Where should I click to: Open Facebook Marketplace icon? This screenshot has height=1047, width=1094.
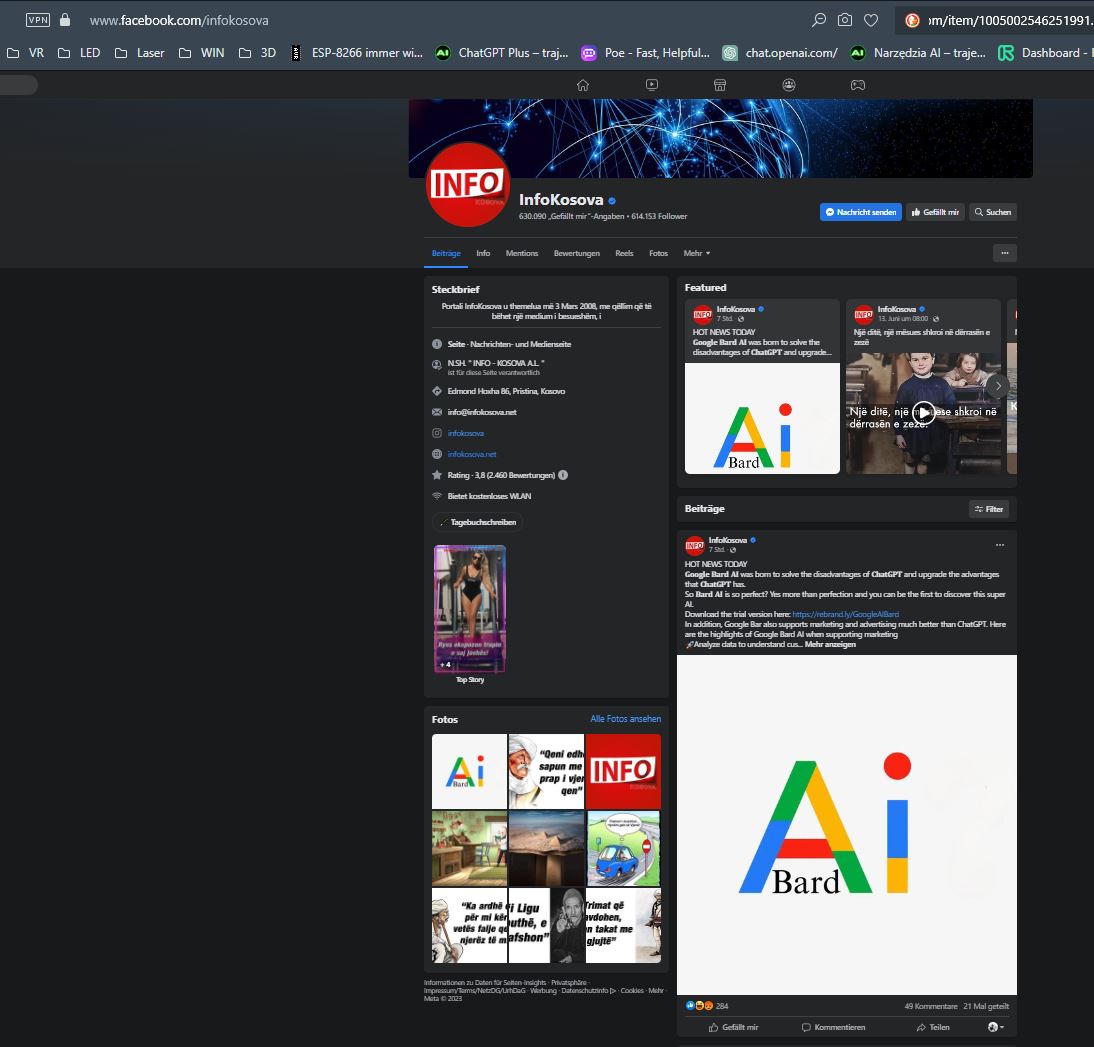click(720, 85)
